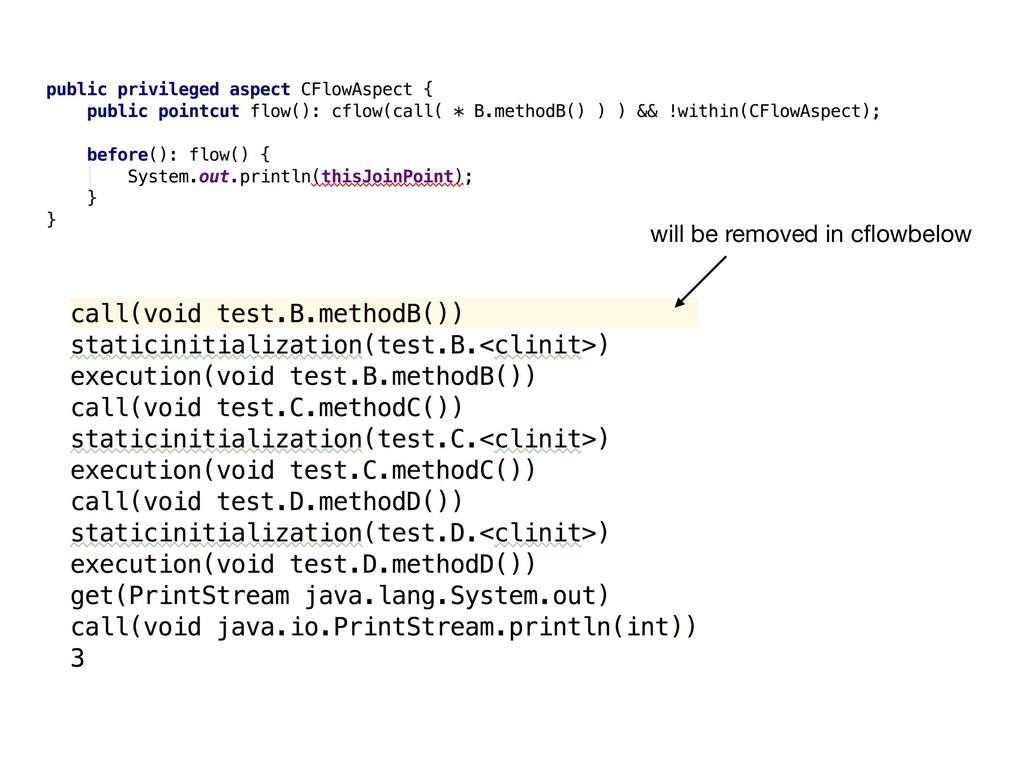This screenshot has height=768, width=1024.
Task: Click execution(void test.D.methodD()) output line
Action: (303, 564)
